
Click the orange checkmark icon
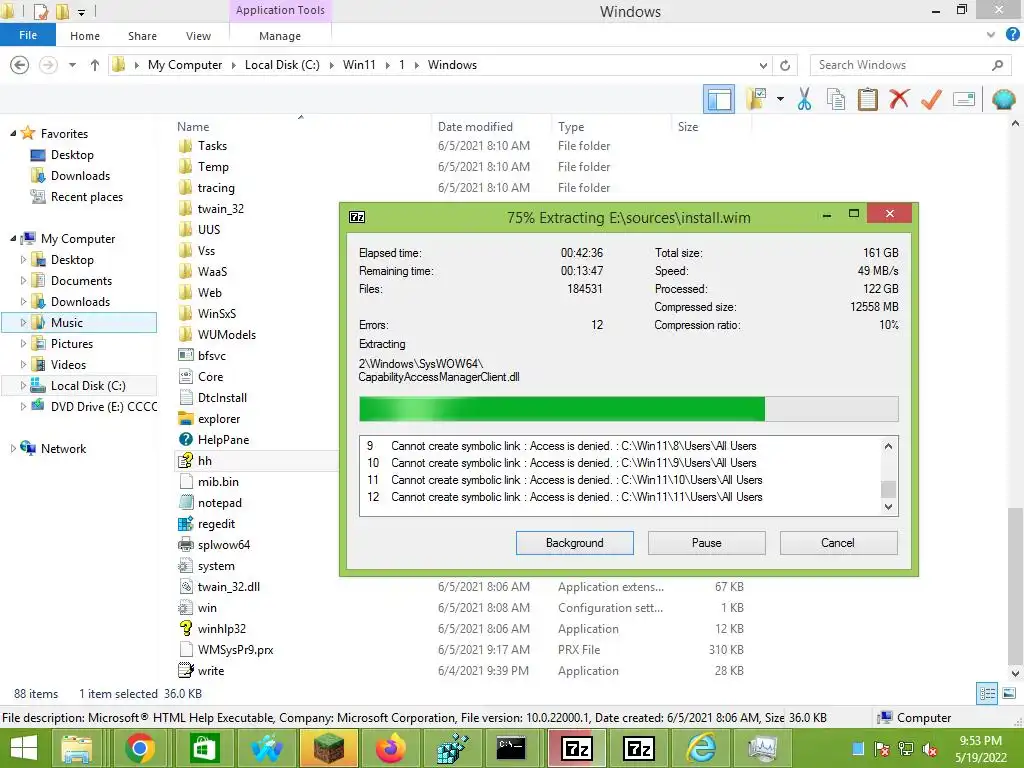pos(931,99)
